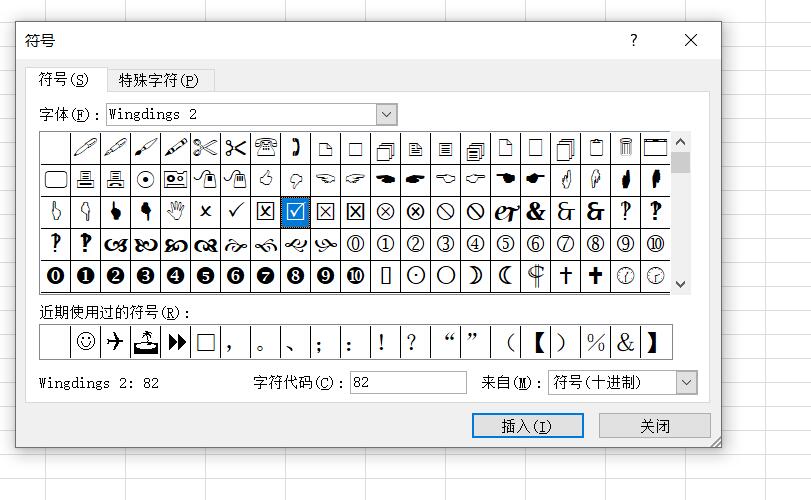Screen dimensions: 811x500
Task: Click the symbol grid scroll up arrow
Action: [681, 143]
